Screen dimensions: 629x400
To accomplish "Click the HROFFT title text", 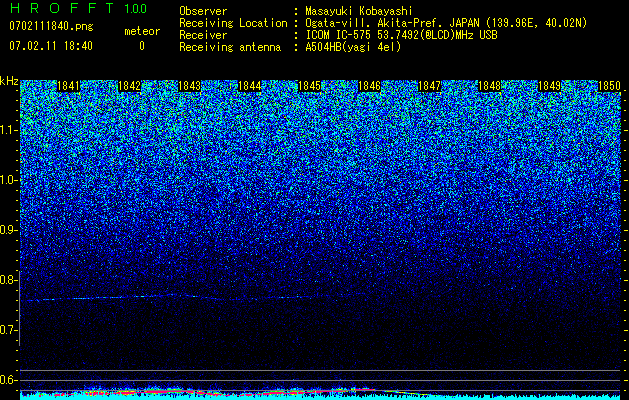I will (62, 8).
